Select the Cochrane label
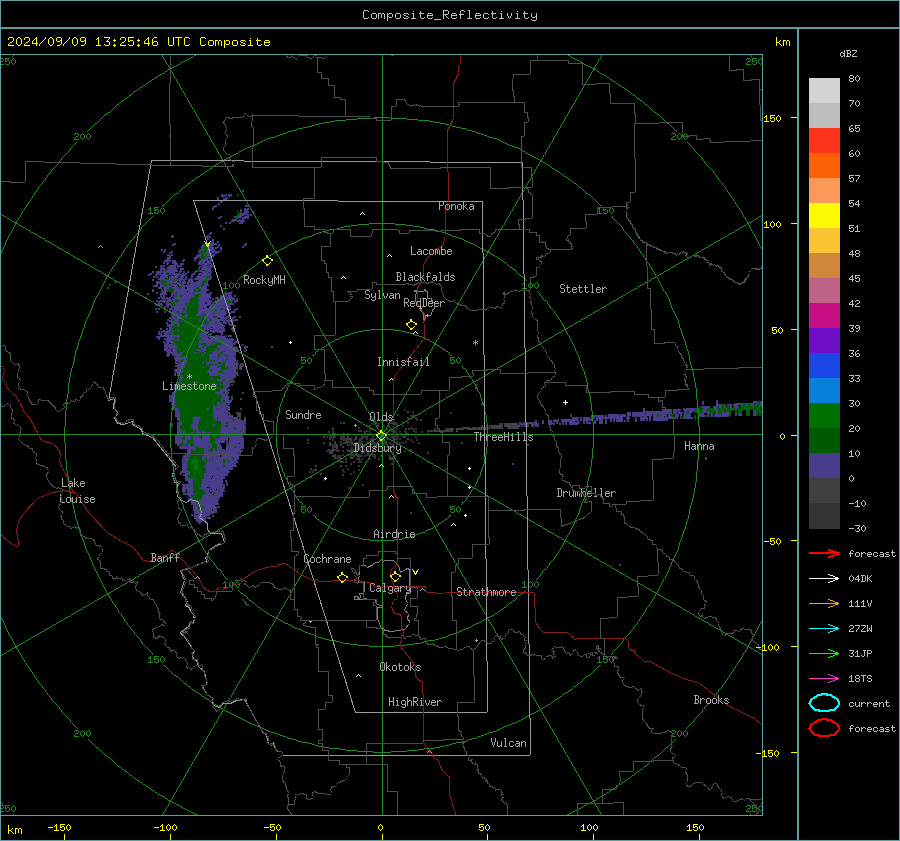The image size is (900, 841). tap(327, 559)
